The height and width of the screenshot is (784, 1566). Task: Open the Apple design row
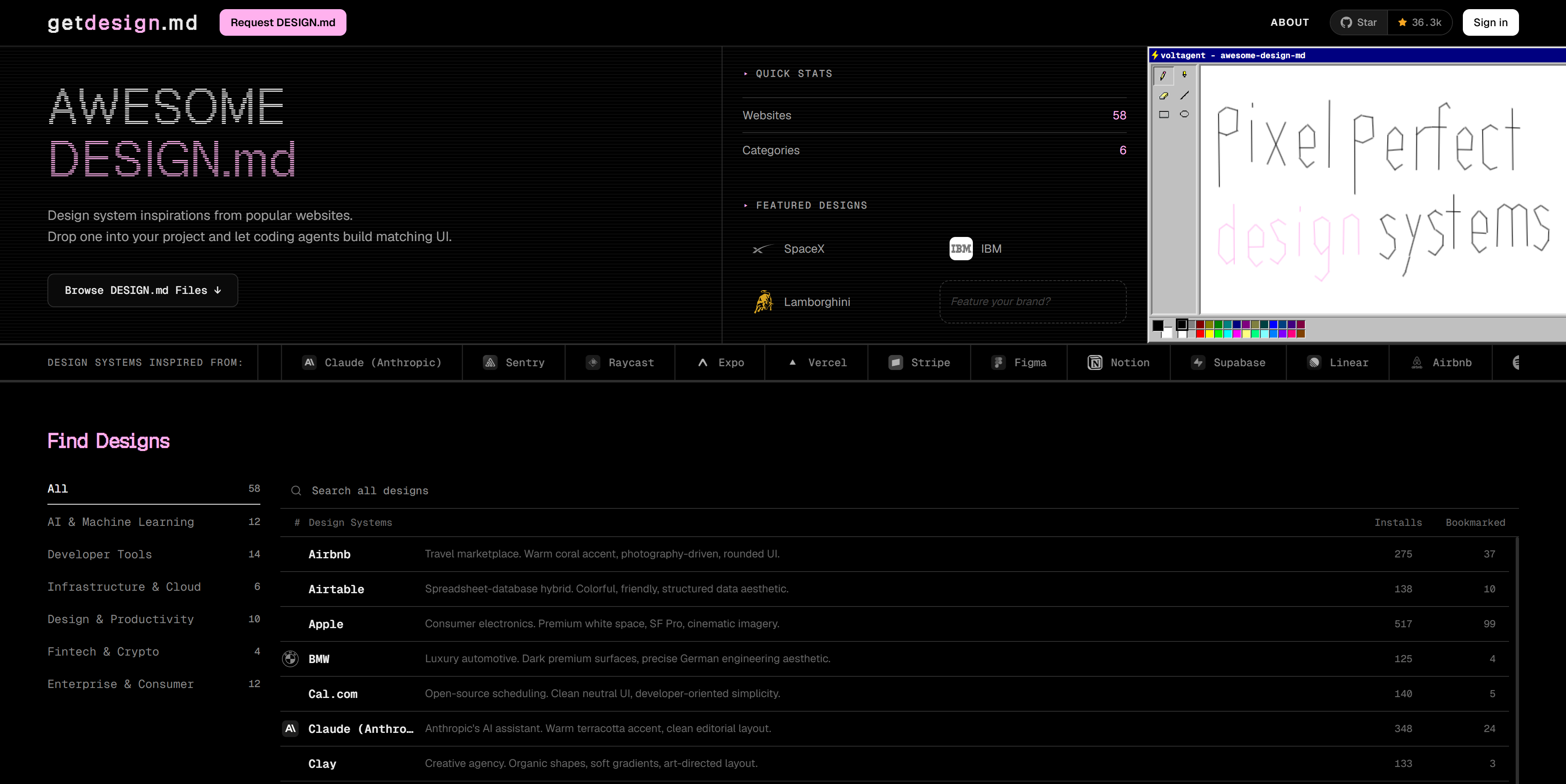[x=894, y=624]
